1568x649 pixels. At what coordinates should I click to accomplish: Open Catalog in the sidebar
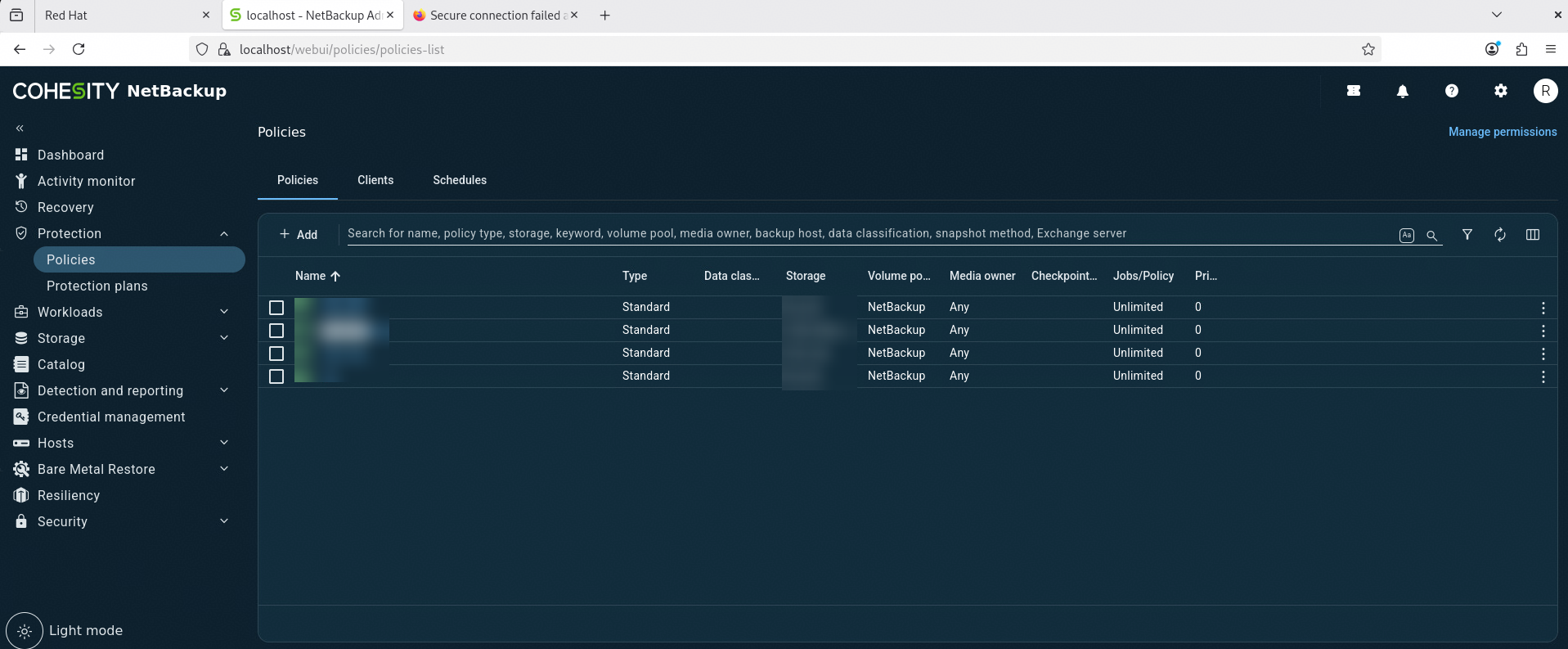(61, 364)
